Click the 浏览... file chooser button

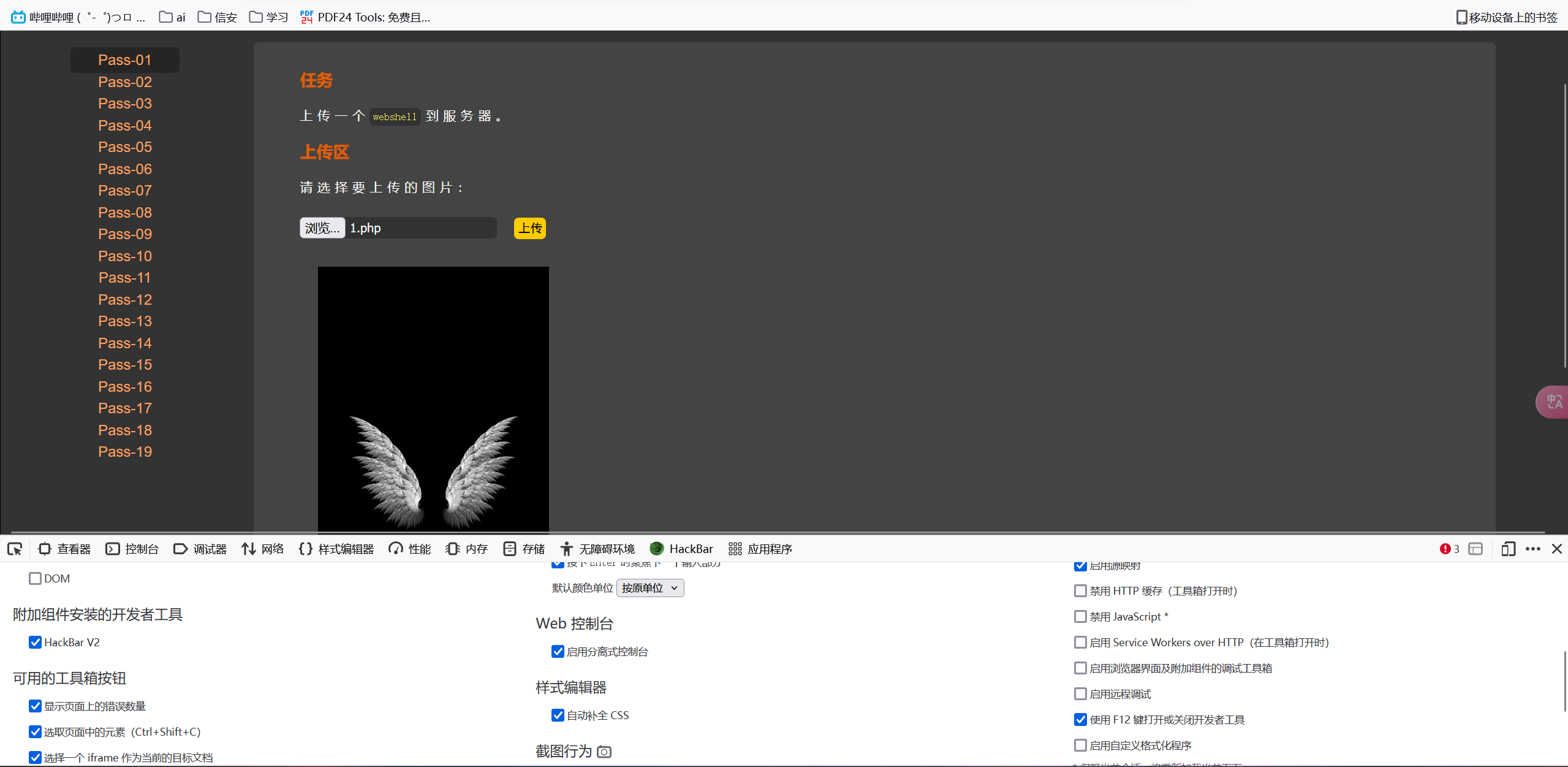[x=322, y=228]
